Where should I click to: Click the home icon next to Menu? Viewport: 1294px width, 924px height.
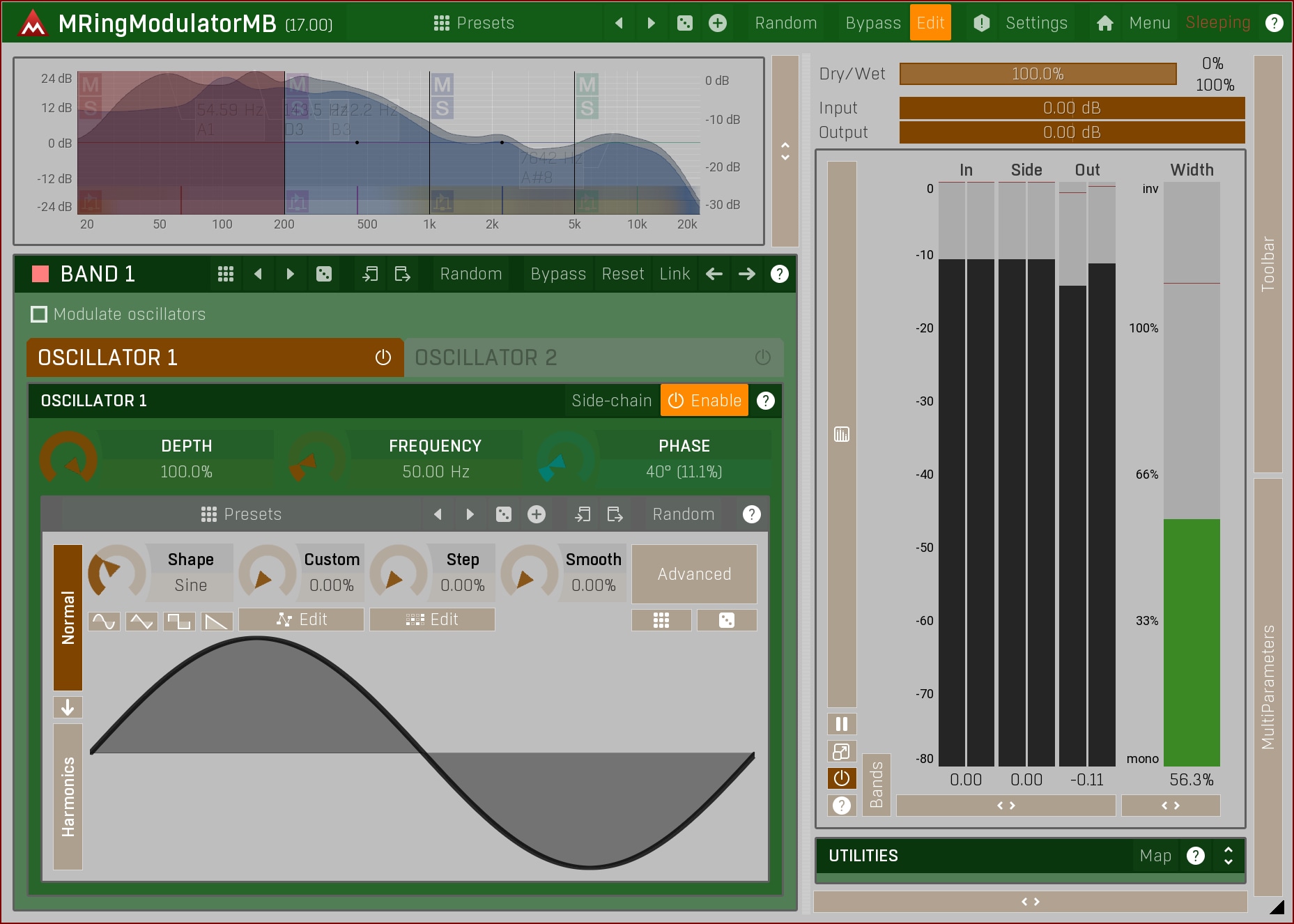coord(1104,23)
